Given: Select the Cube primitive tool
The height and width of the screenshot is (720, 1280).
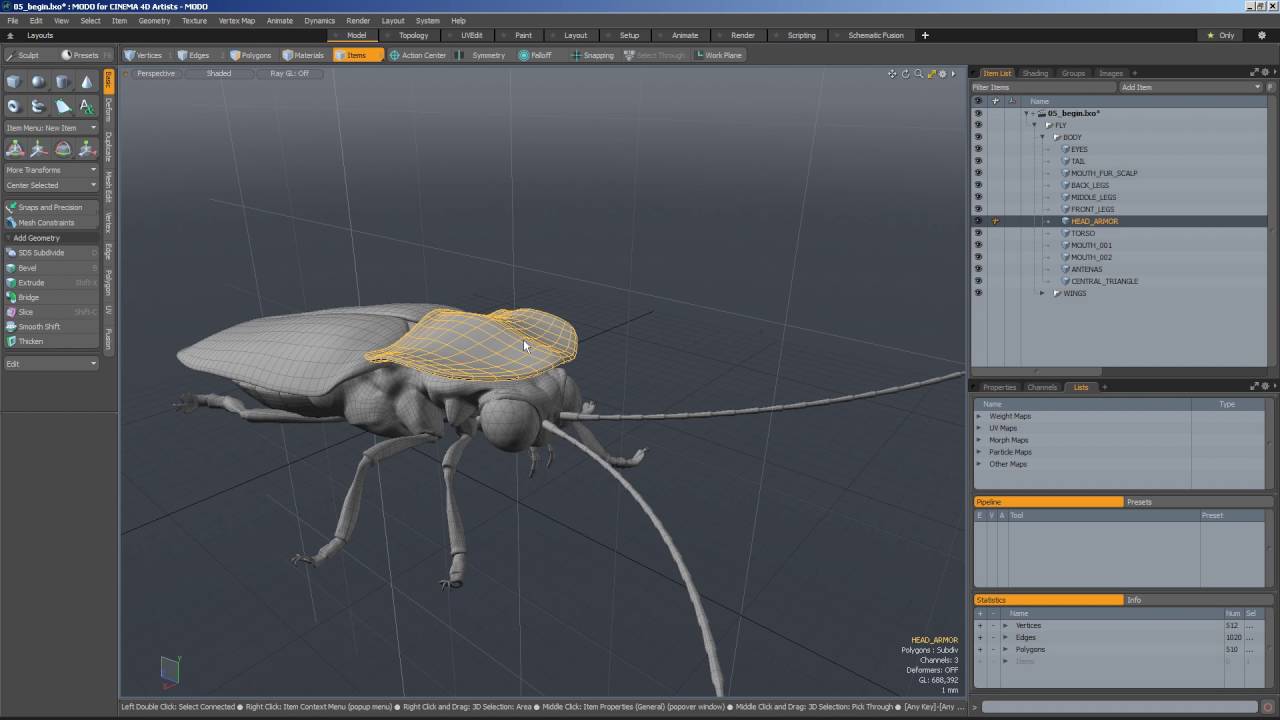Looking at the screenshot, I should pos(14,82).
